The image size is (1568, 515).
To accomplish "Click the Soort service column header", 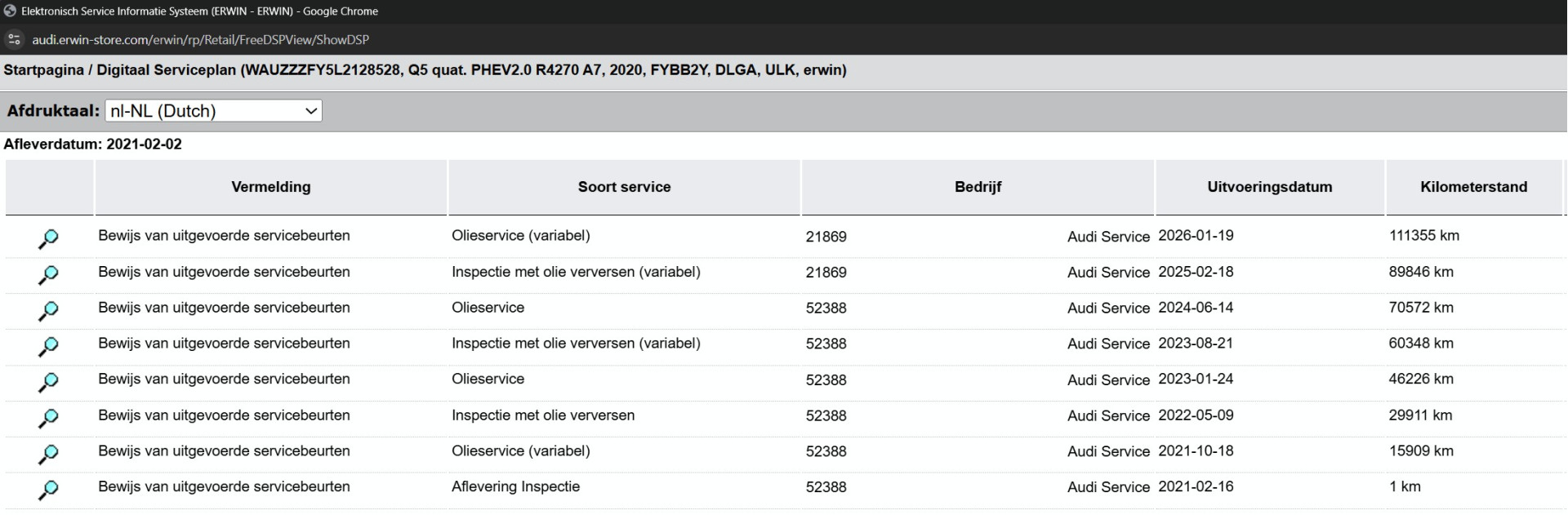I will [x=624, y=187].
